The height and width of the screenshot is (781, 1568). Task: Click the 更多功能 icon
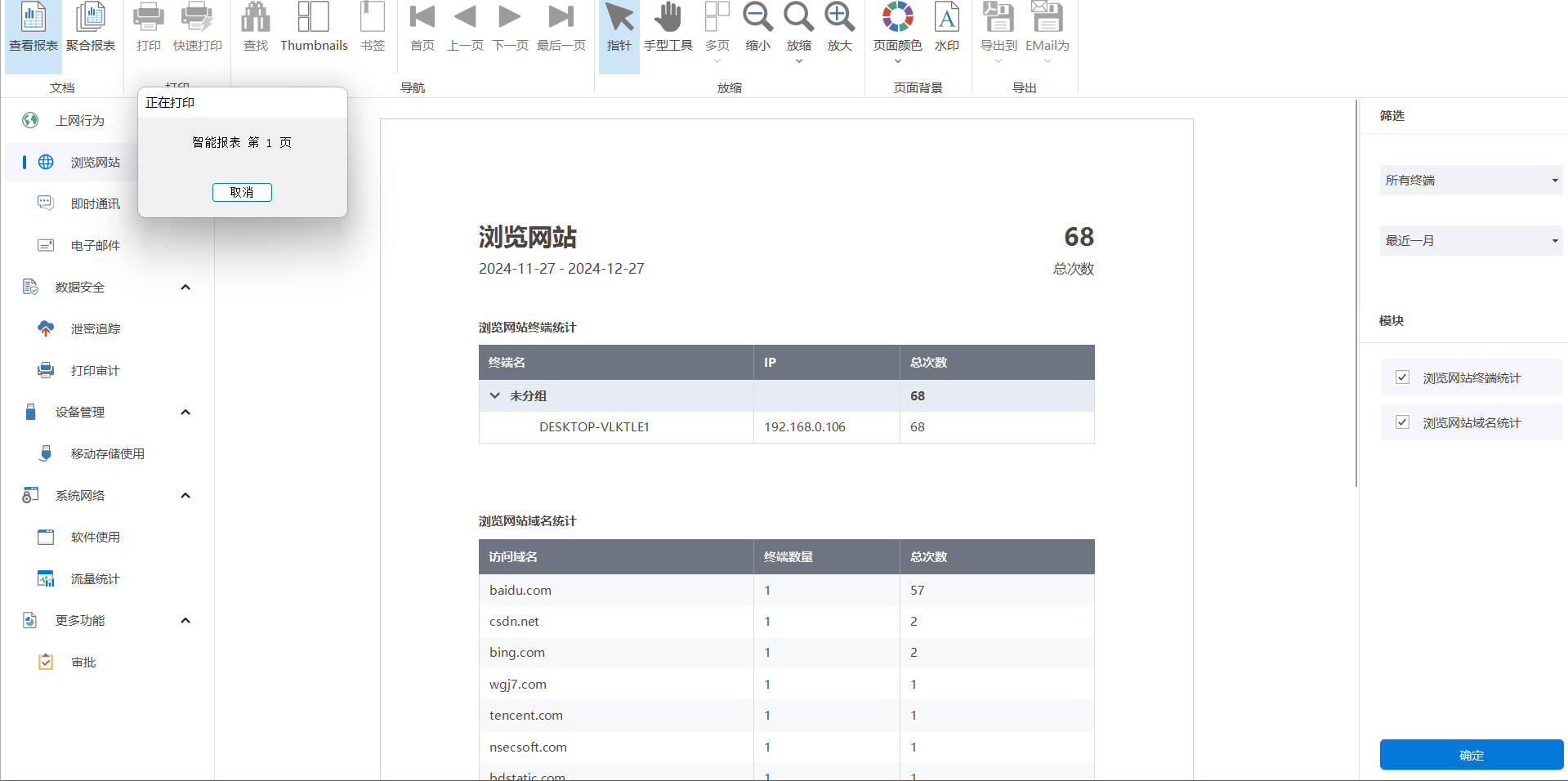tap(30, 620)
